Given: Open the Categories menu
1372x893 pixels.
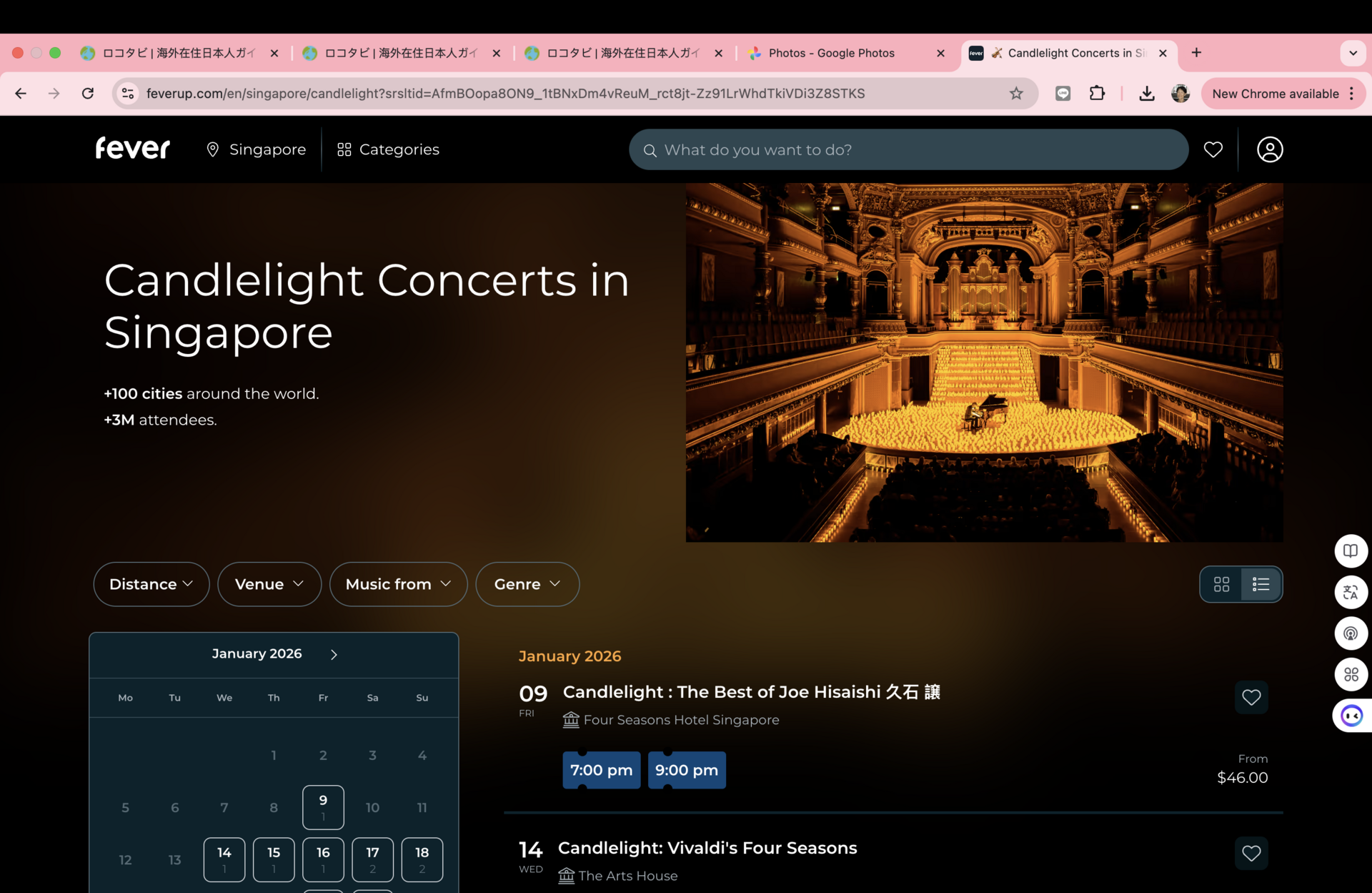Looking at the screenshot, I should click(388, 149).
